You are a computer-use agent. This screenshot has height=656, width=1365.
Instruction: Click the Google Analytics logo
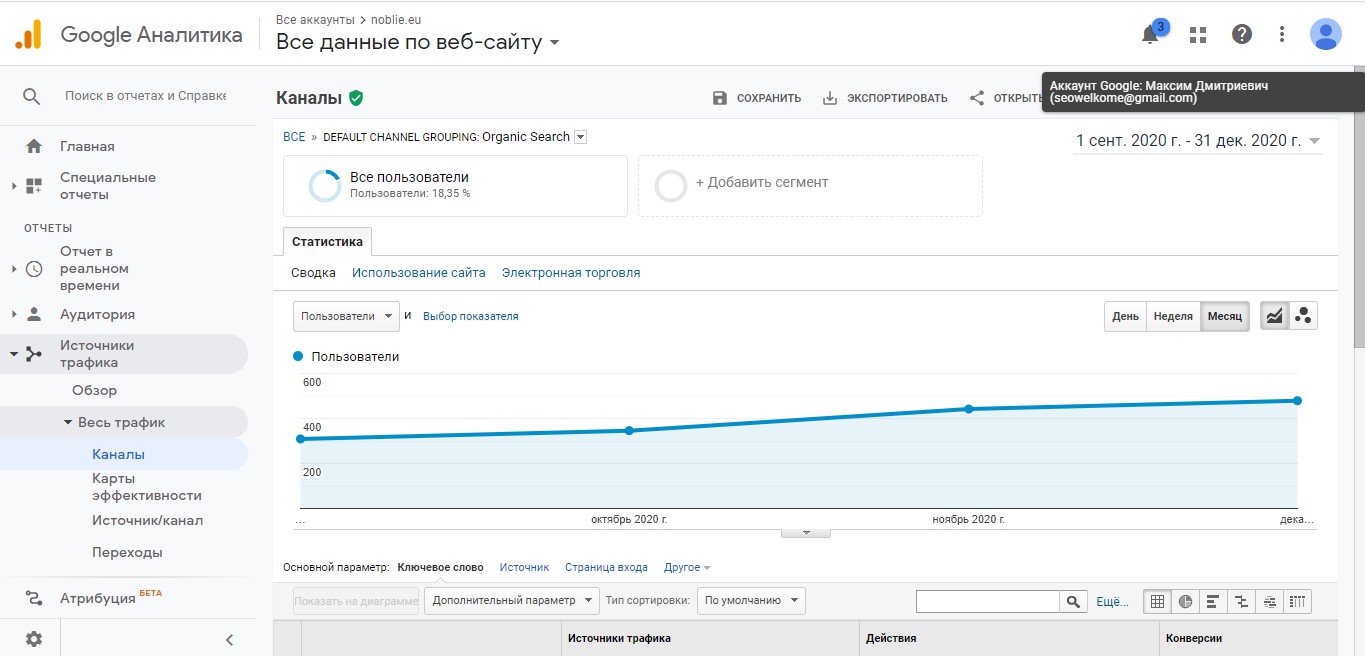[x=28, y=34]
